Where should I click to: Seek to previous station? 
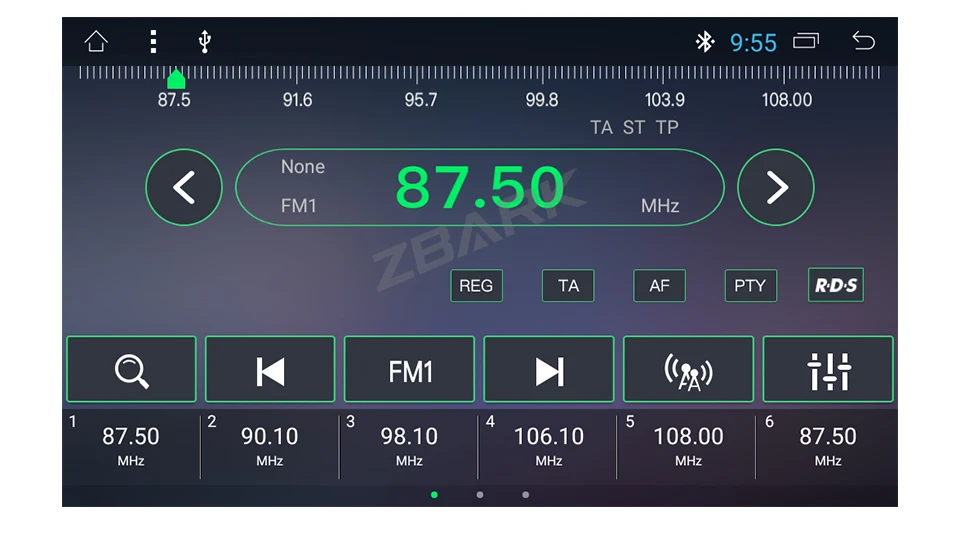270,369
